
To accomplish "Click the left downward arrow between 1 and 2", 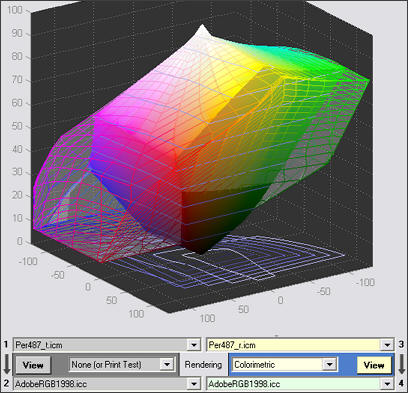I will click(7, 364).
